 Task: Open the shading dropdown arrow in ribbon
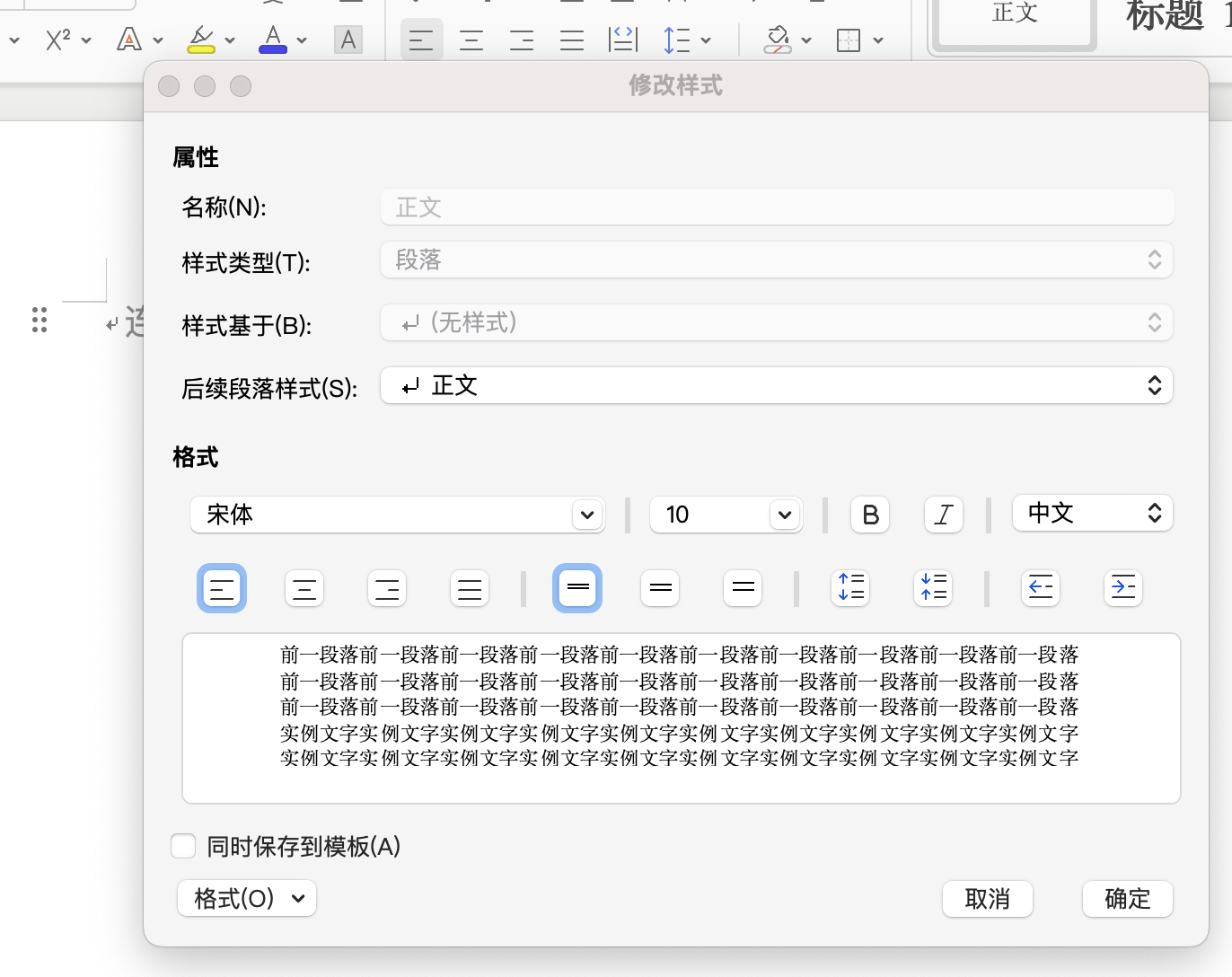806,41
